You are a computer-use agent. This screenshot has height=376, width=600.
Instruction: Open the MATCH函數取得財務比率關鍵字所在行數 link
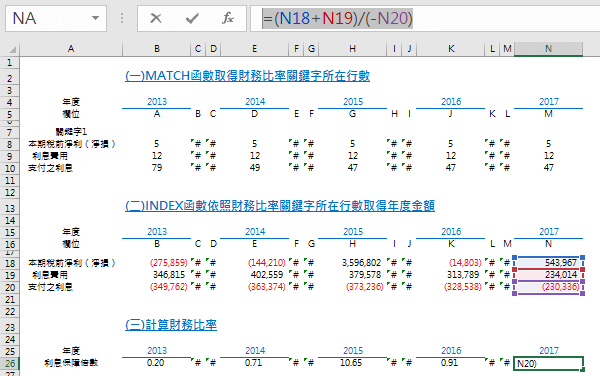(248, 76)
